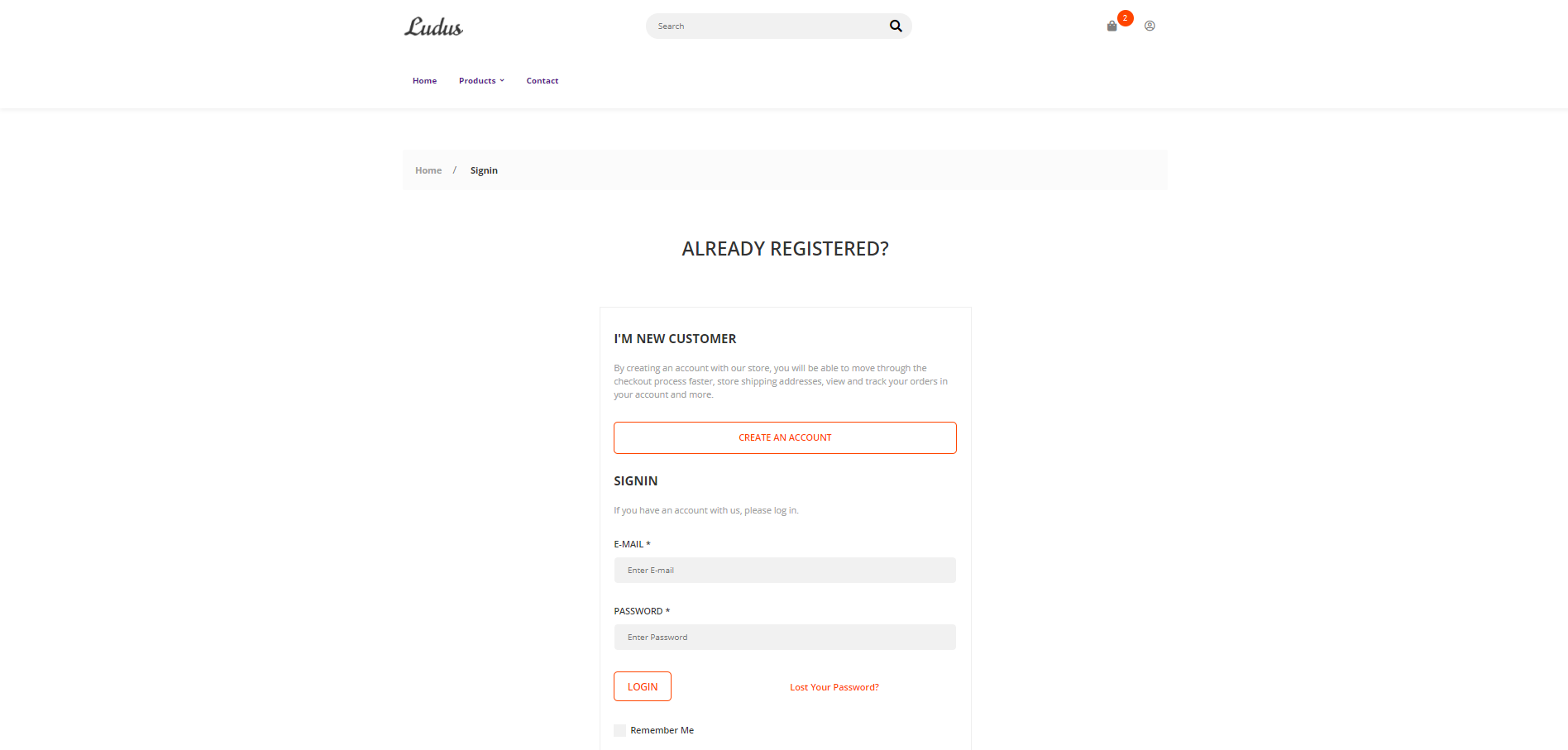
Task: Click the Ludus logo
Action: point(433,26)
